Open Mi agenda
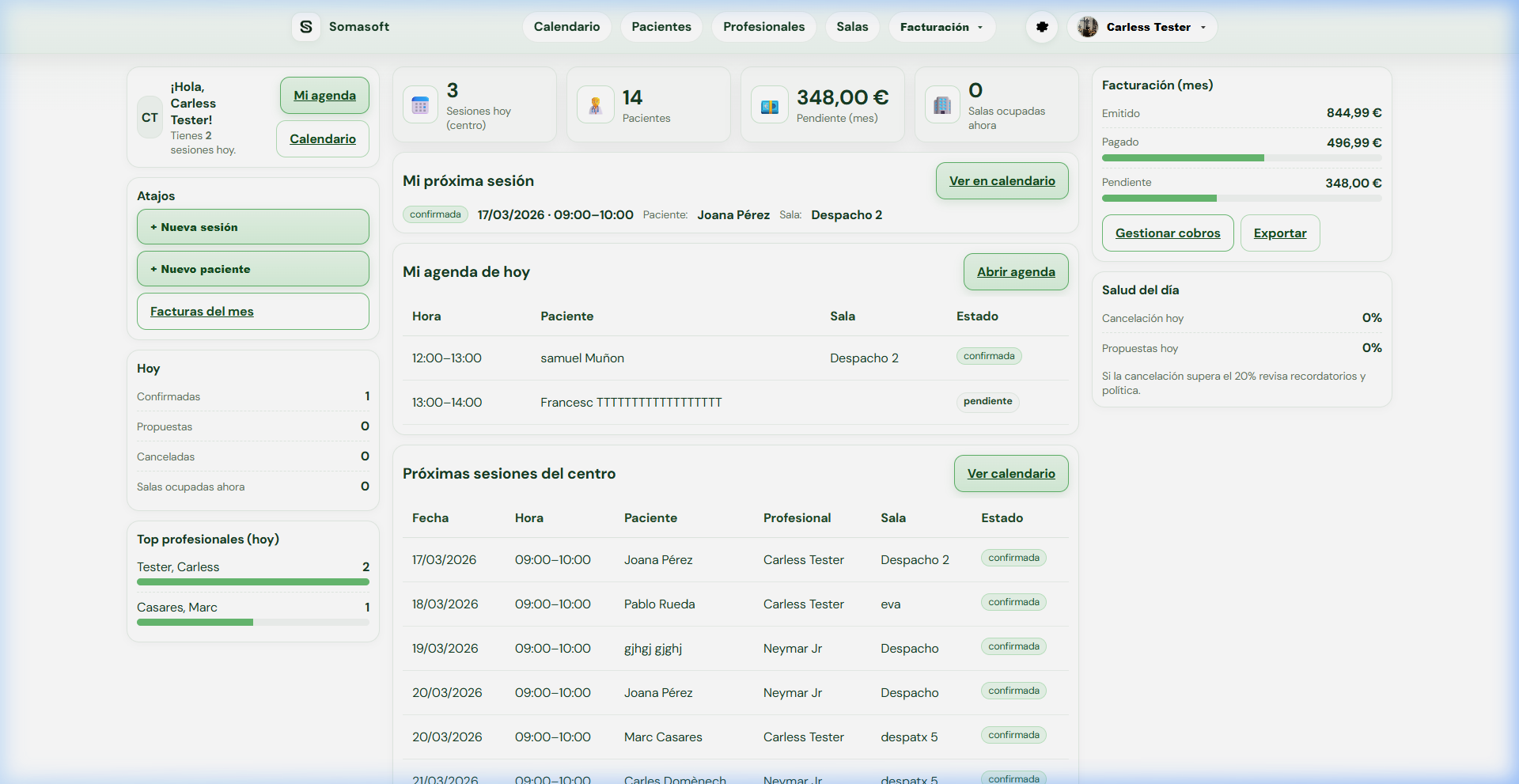This screenshot has height=784, width=1519. coord(324,95)
